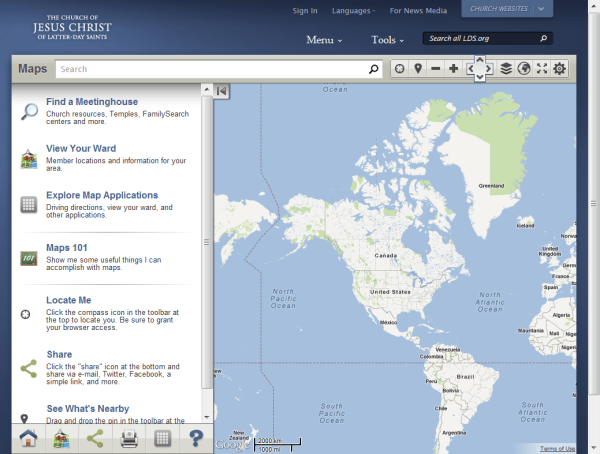Click the side panel scrollbar up arrow
This screenshot has height=454, width=600.
(x=207, y=90)
